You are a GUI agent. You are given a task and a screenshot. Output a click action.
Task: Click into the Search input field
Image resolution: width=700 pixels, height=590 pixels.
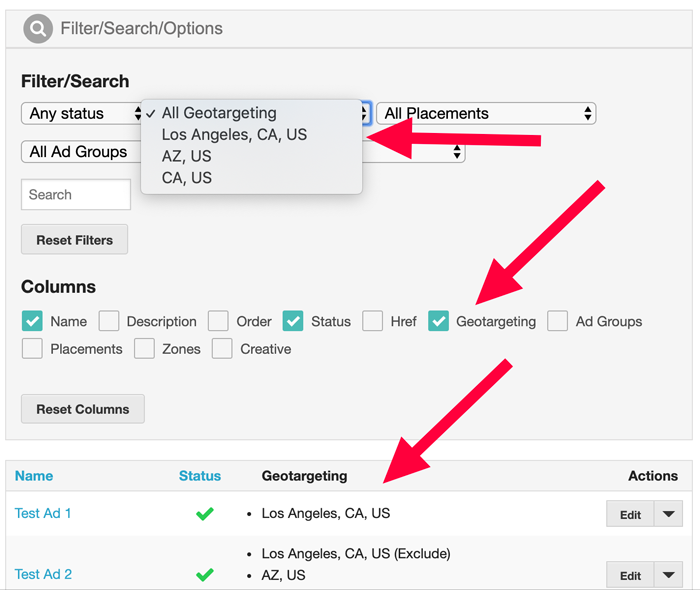click(x=76, y=195)
